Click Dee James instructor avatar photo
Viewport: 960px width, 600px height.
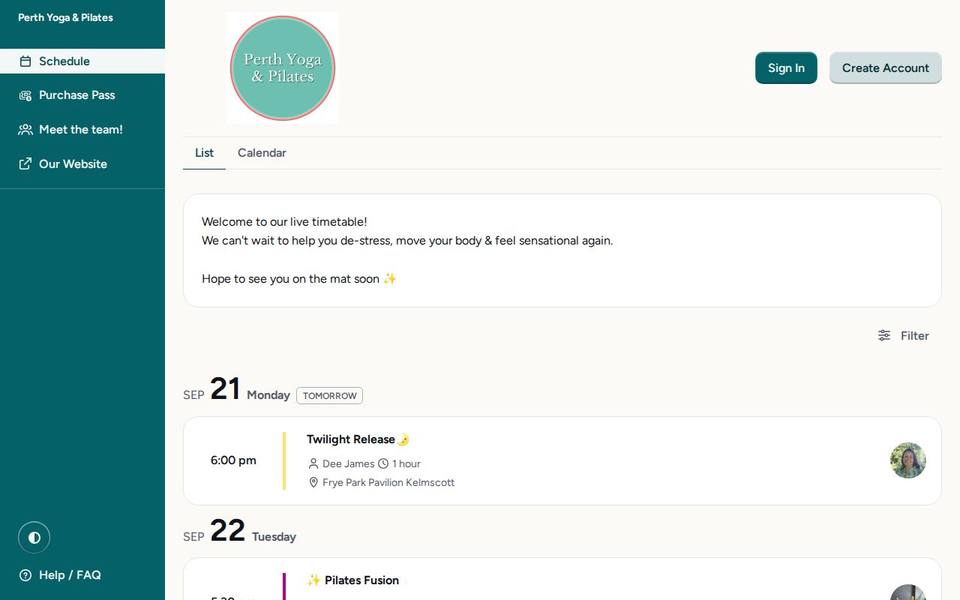(x=907, y=460)
